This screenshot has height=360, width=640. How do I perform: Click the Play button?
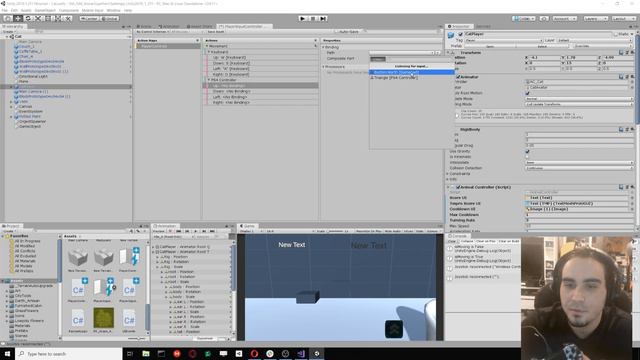(x=302, y=18)
